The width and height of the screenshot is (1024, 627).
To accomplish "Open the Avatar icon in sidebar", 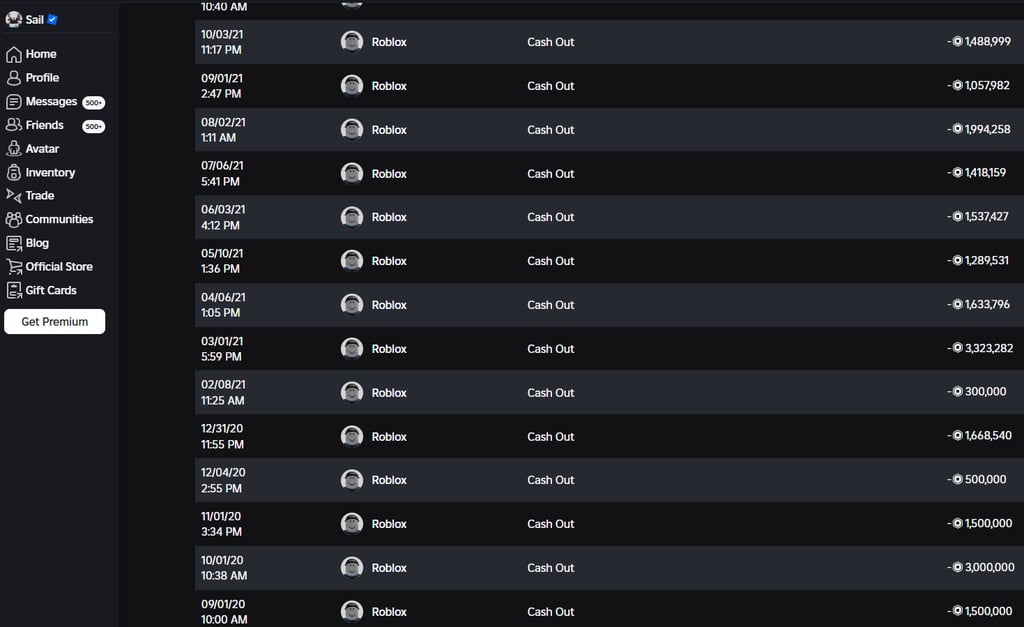I will (14, 149).
